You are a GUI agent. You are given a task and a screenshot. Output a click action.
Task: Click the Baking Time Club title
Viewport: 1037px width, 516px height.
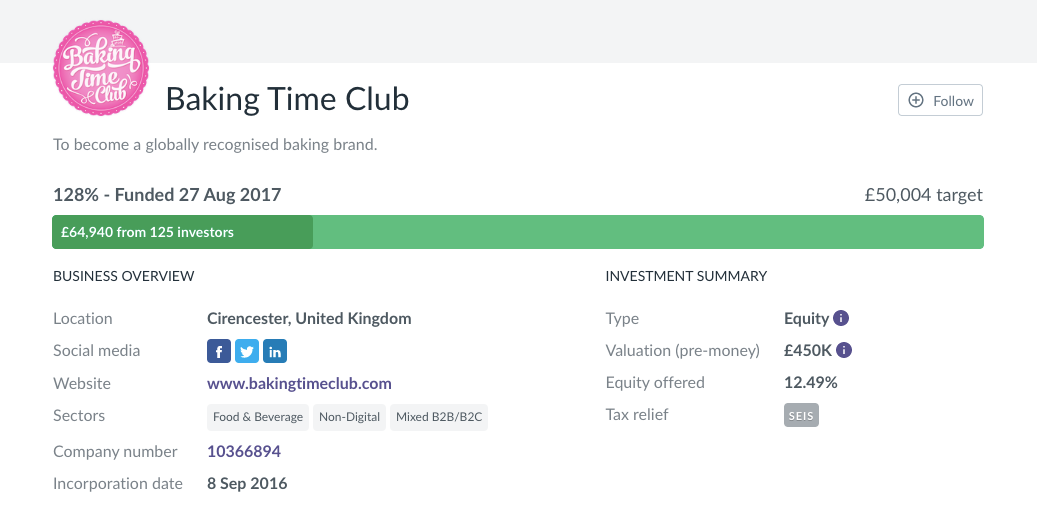point(287,99)
